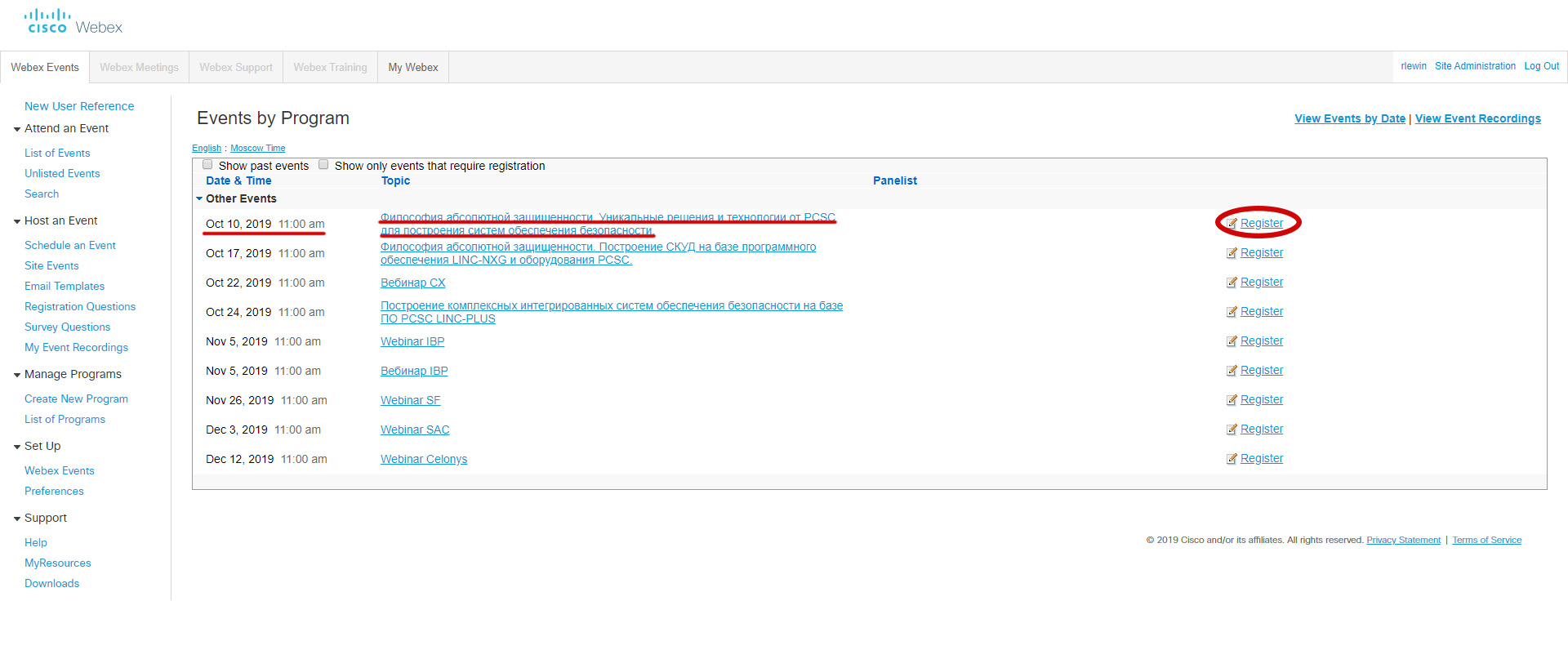Image resolution: width=1568 pixels, height=650 pixels.
Task: Open Webinar Celonys event topic
Action: [x=424, y=459]
